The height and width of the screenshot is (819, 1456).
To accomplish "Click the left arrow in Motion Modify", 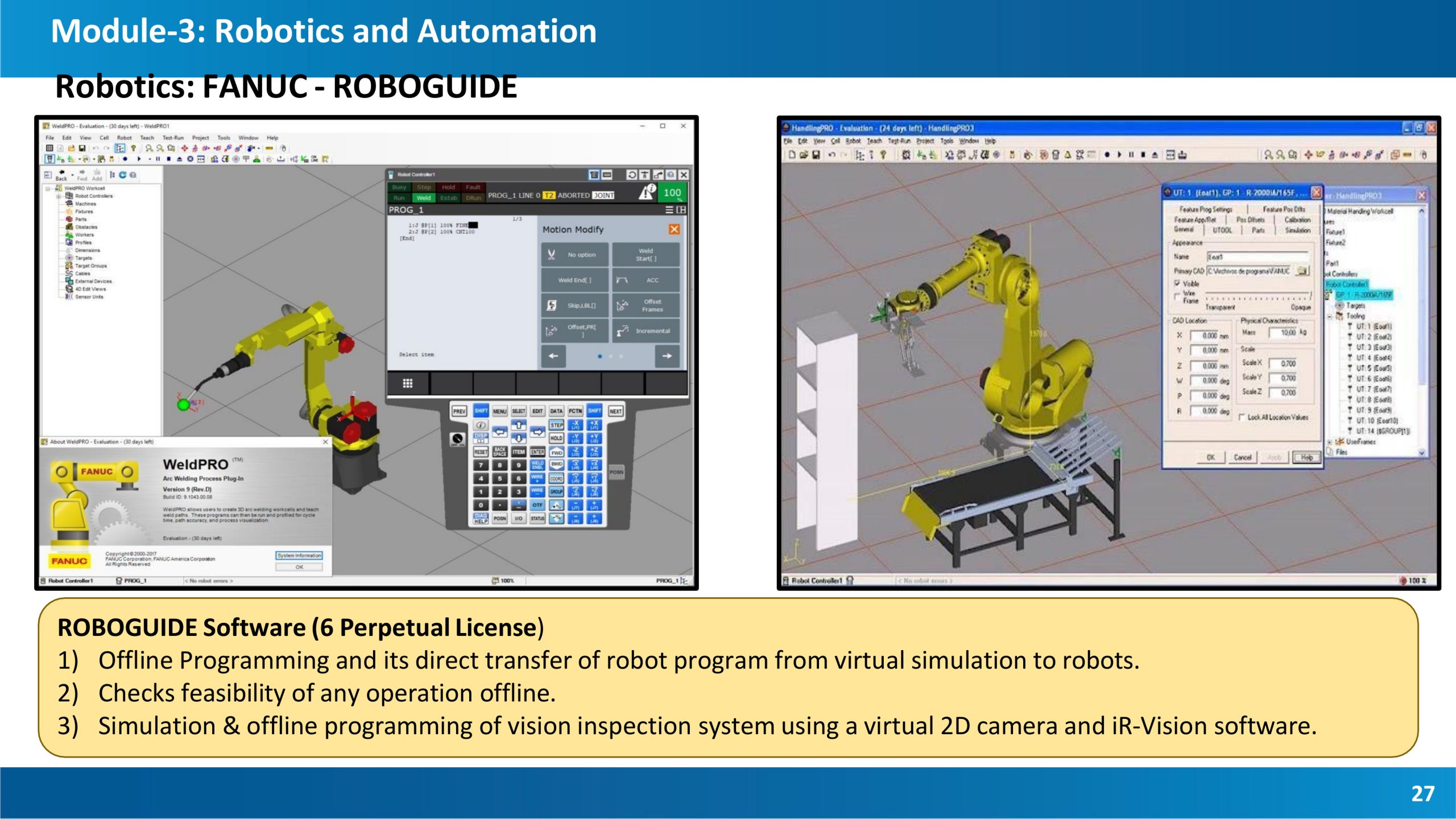I will click(553, 356).
